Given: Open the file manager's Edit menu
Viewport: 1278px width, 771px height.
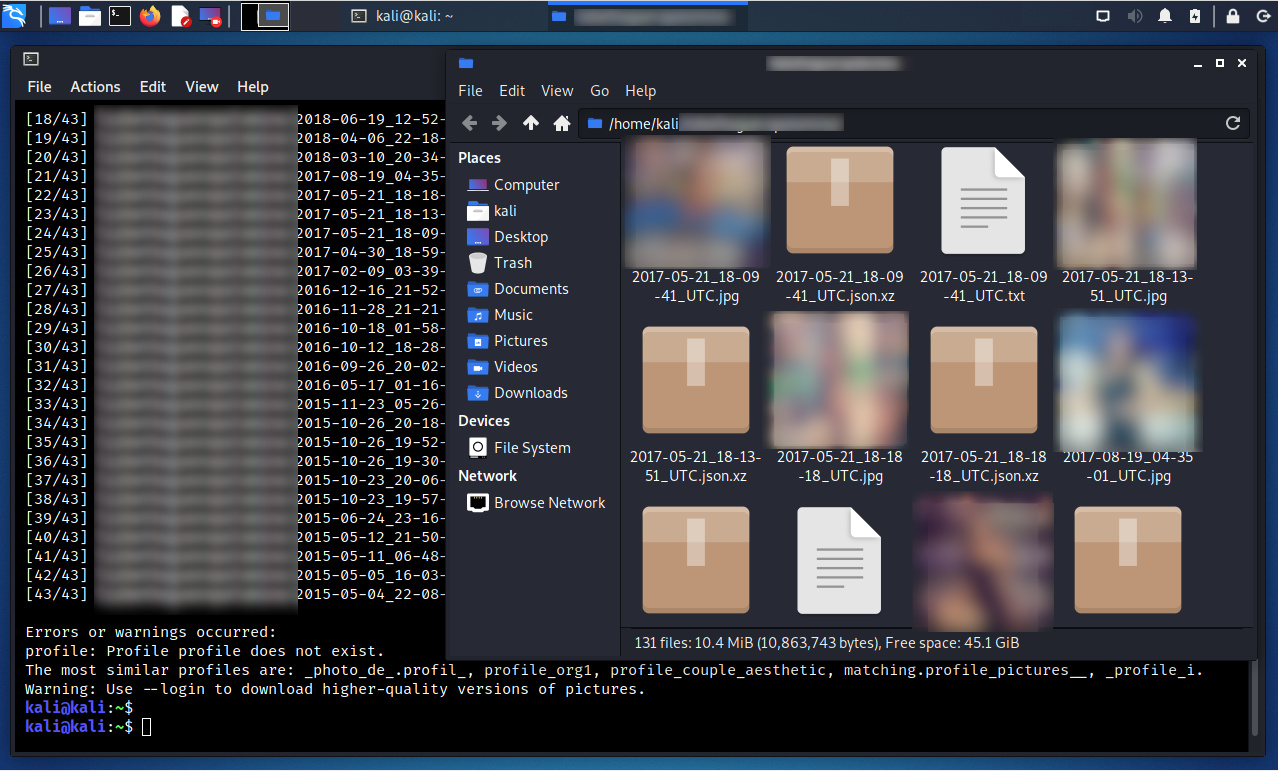Looking at the screenshot, I should (512, 90).
